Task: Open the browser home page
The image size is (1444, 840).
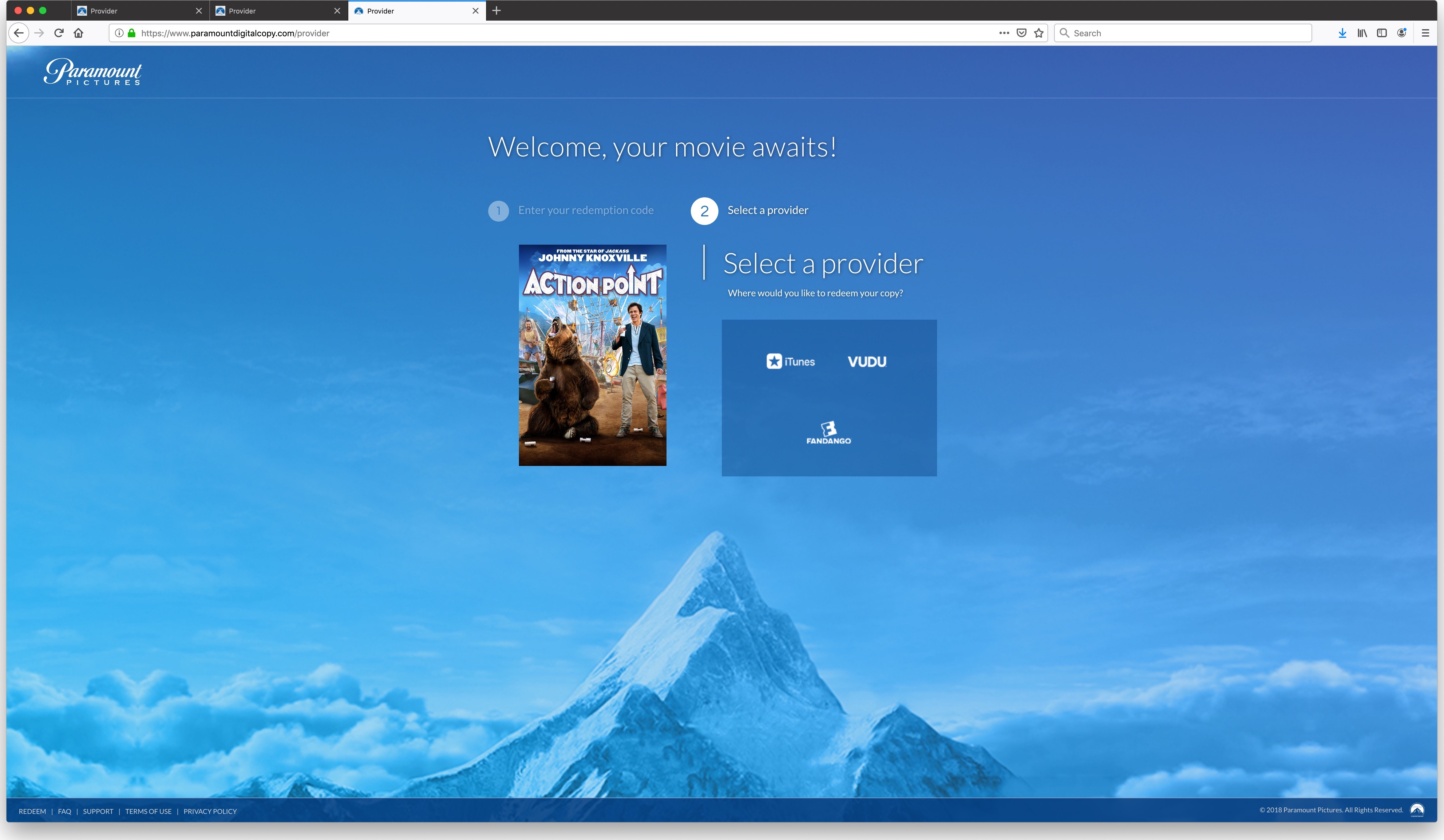Action: (78, 33)
